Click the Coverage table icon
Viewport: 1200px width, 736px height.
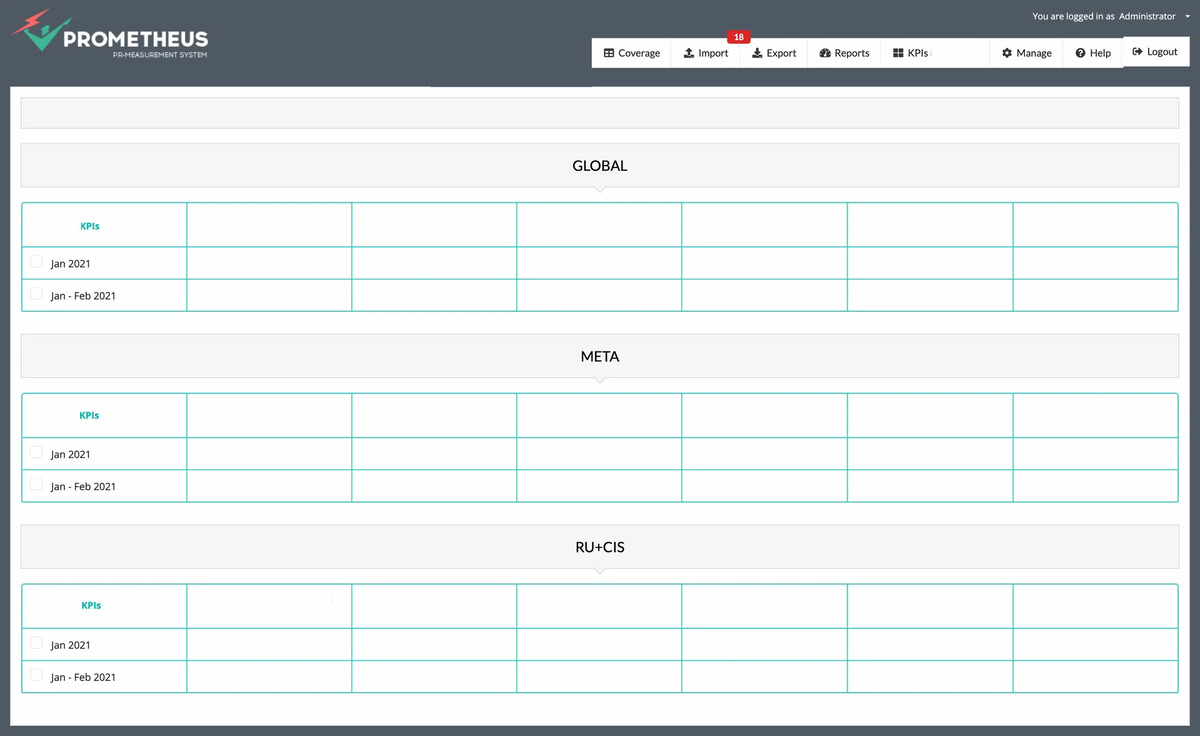point(609,53)
